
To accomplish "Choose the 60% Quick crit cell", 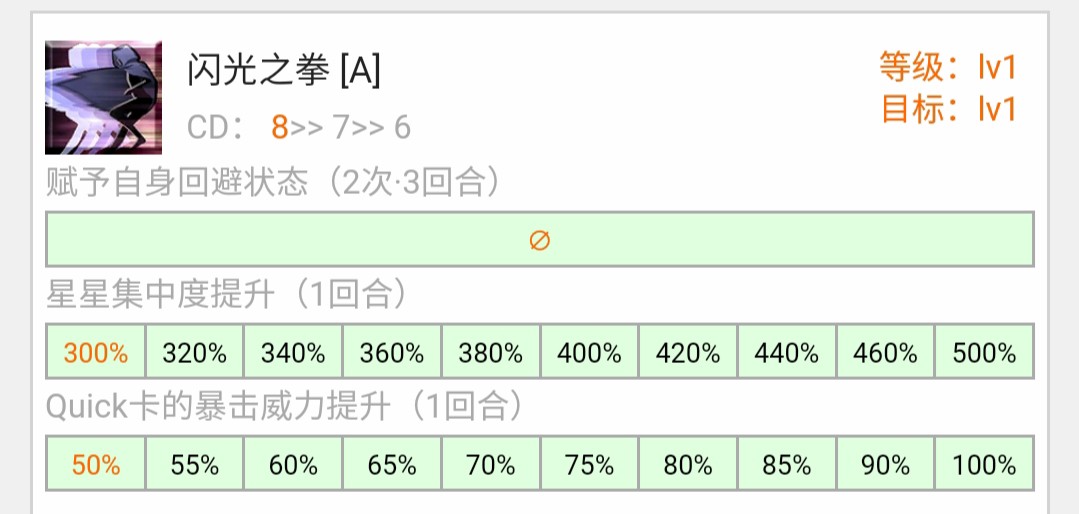I will (293, 465).
